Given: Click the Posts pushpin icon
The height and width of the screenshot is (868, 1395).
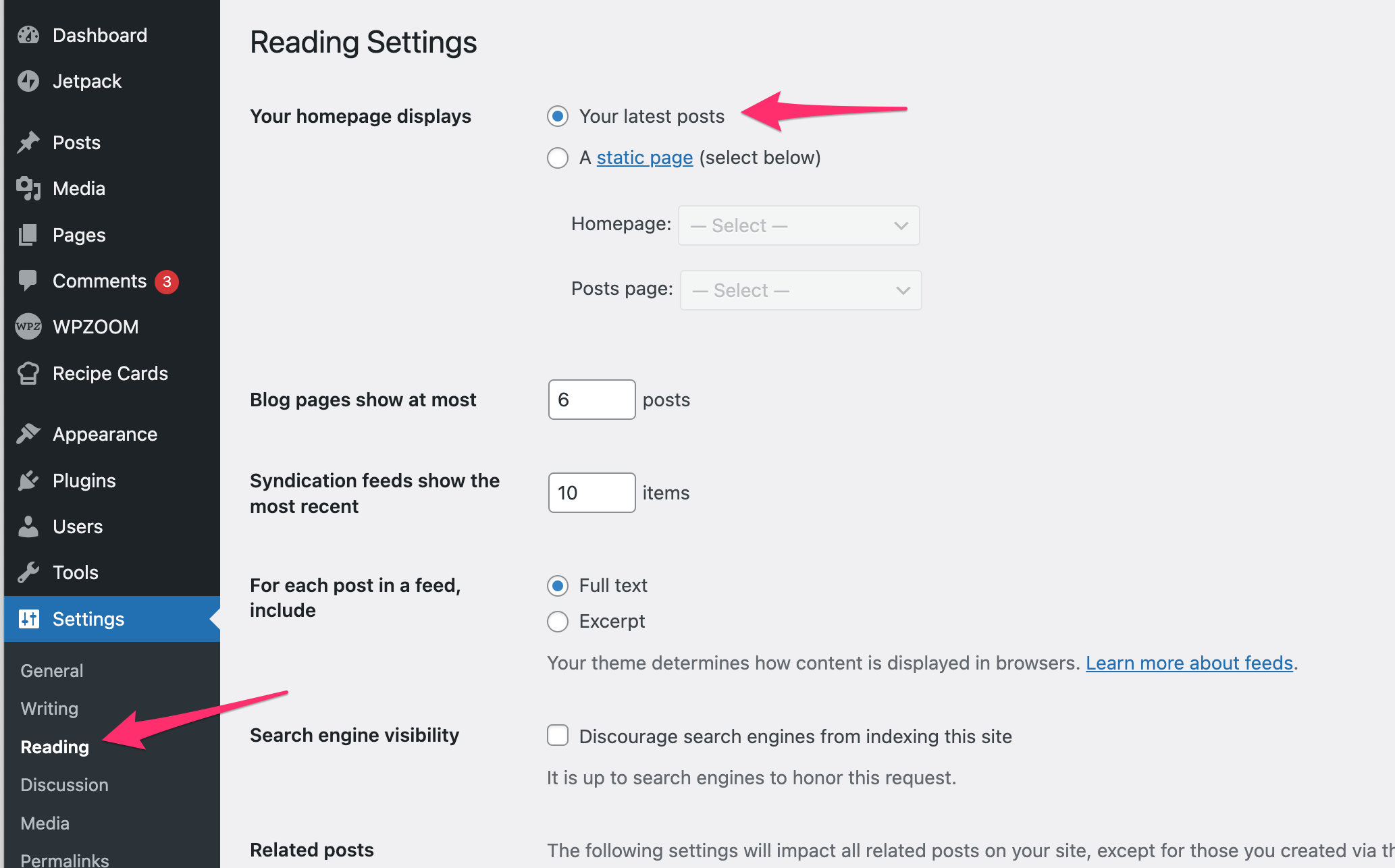Looking at the screenshot, I should coord(28,142).
